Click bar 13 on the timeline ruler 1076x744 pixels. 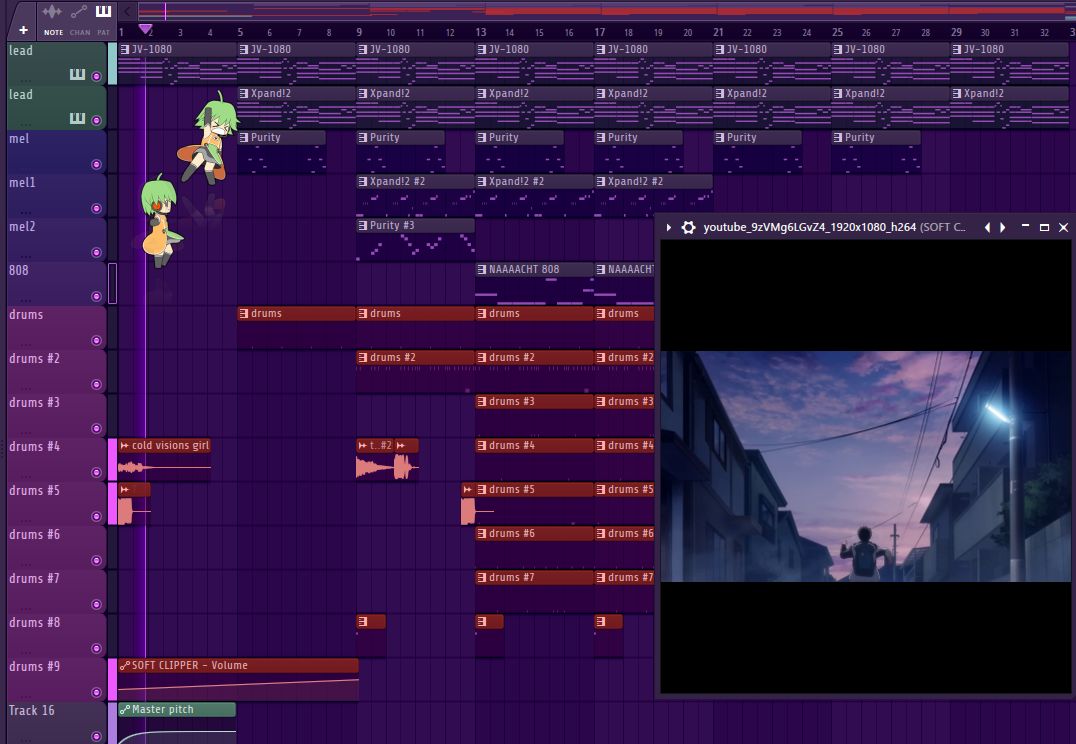click(481, 32)
